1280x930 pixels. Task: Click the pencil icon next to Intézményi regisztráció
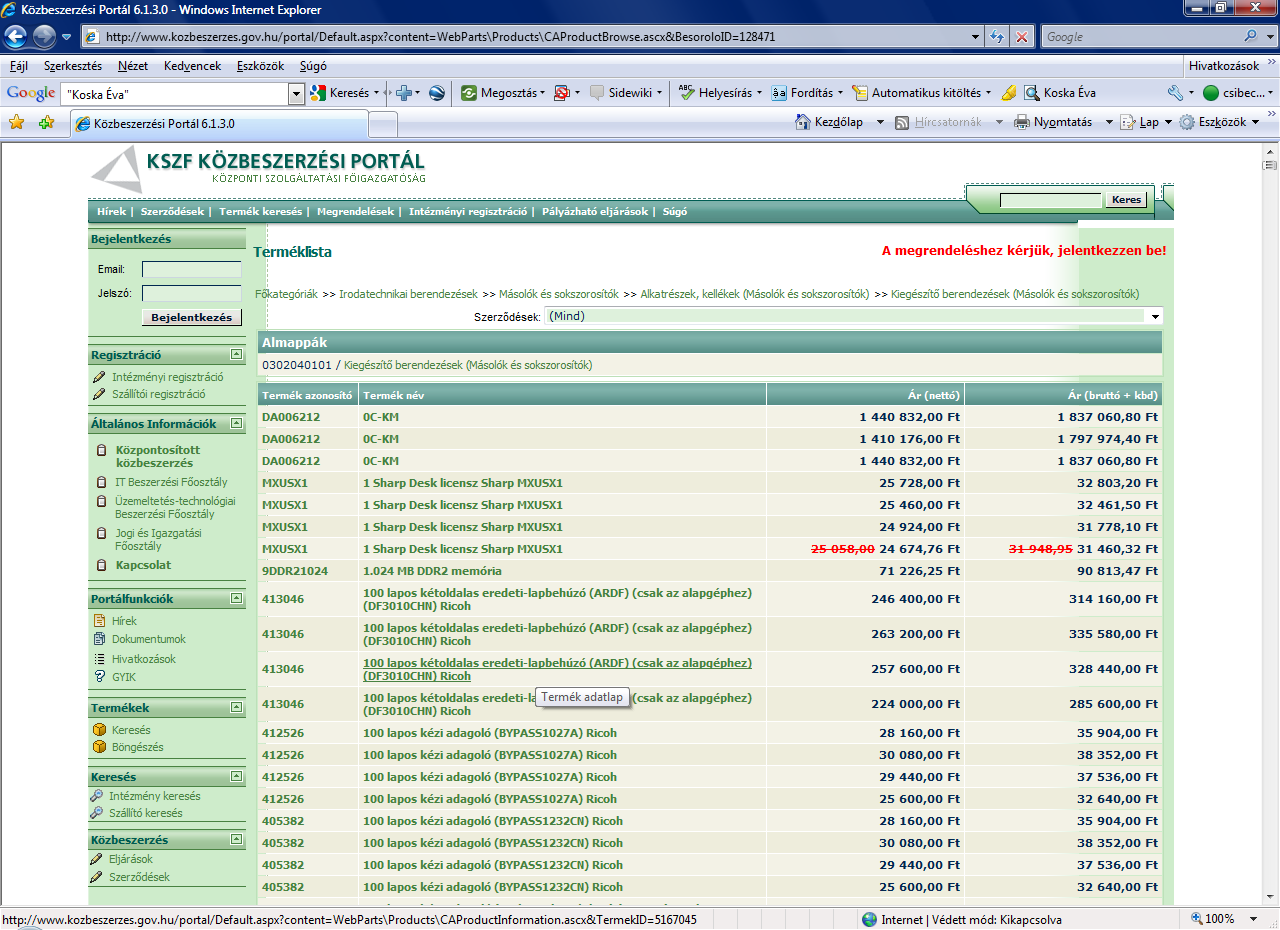point(99,377)
